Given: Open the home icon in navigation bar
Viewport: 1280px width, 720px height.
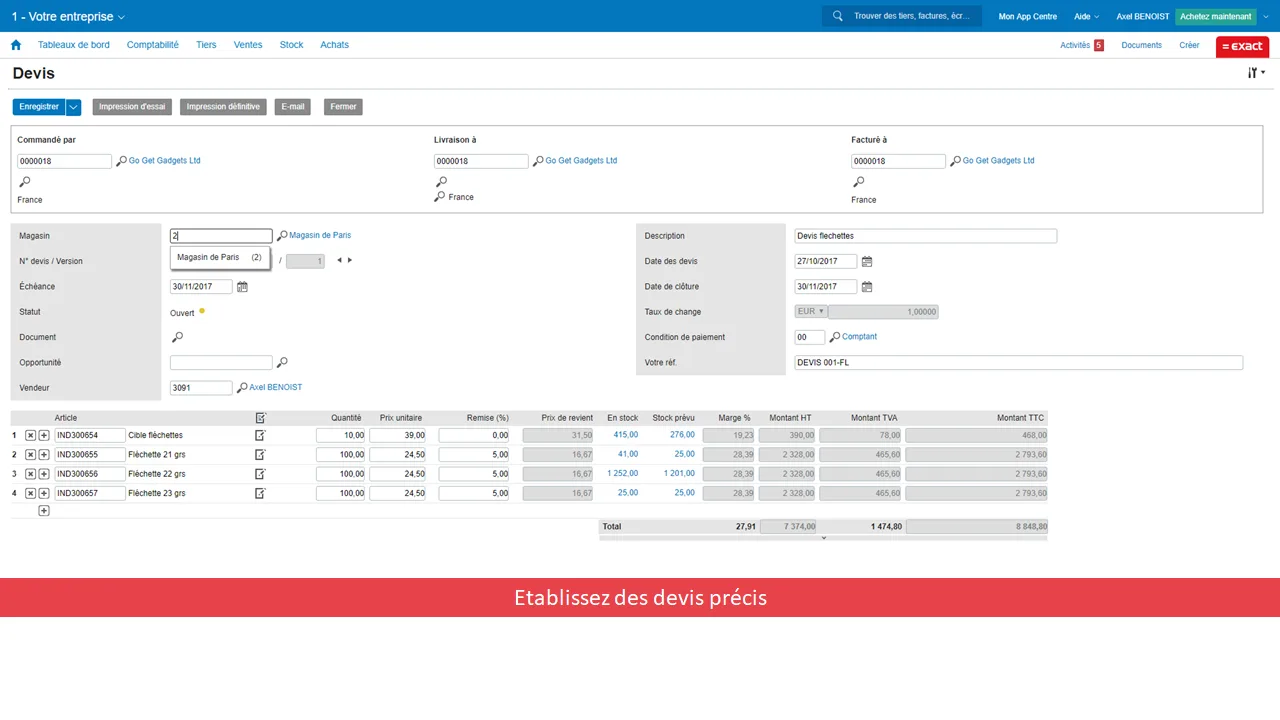Looking at the screenshot, I should 16,45.
